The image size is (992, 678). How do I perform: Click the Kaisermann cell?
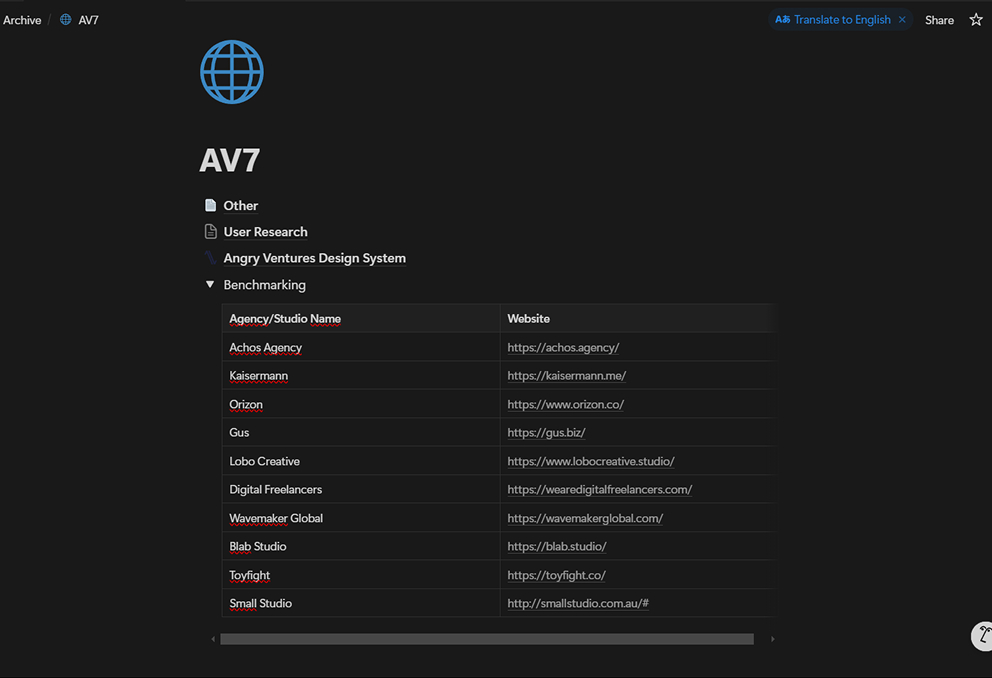point(361,376)
